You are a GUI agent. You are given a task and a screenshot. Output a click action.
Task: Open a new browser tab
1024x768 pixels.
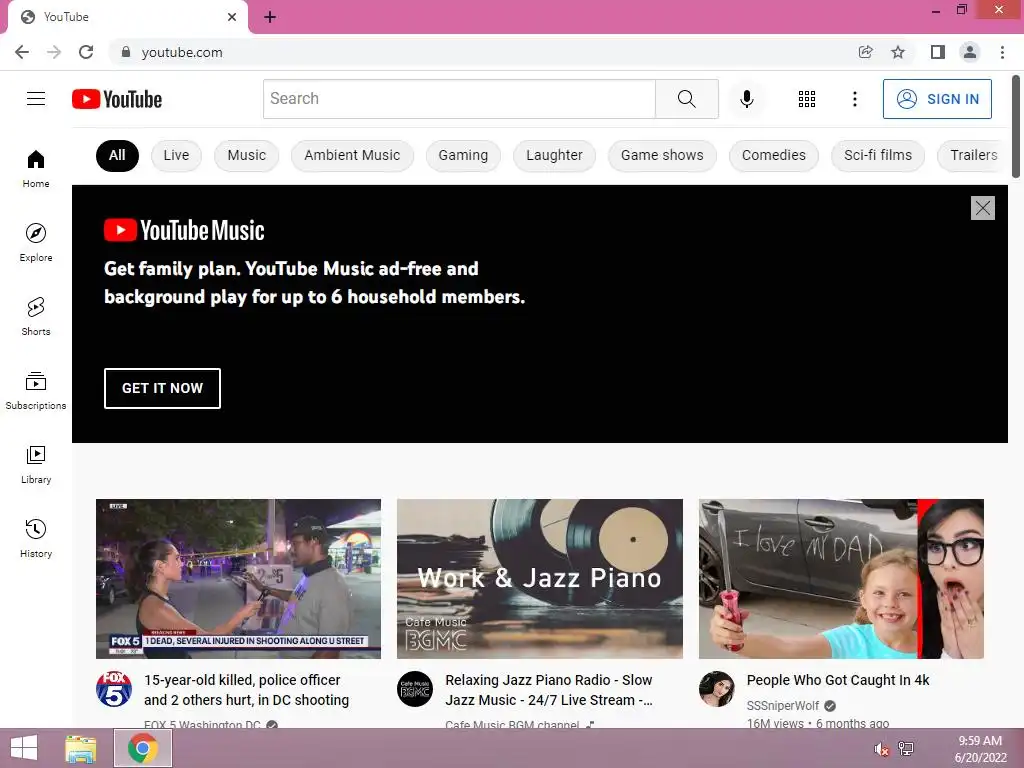tap(270, 17)
